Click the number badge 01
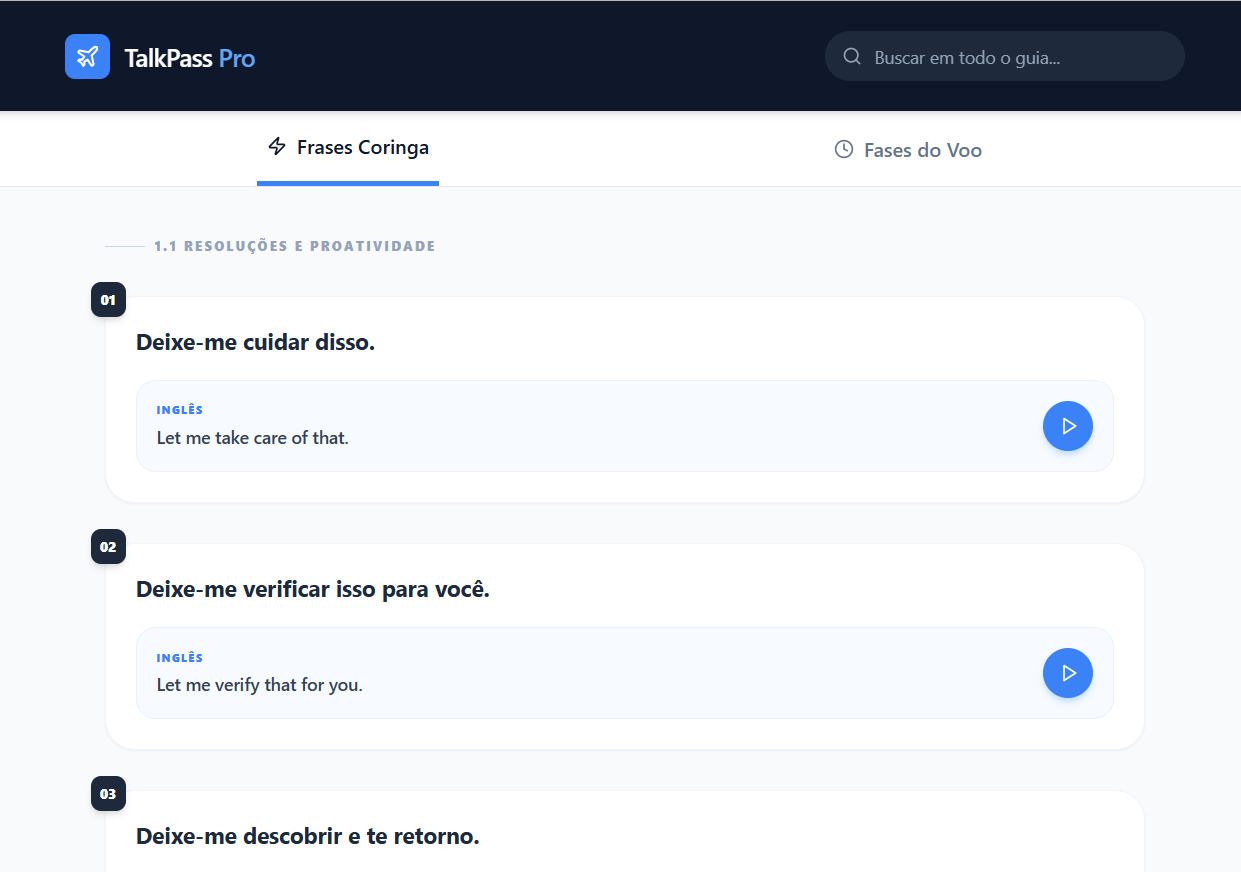1241x872 pixels. tap(108, 300)
